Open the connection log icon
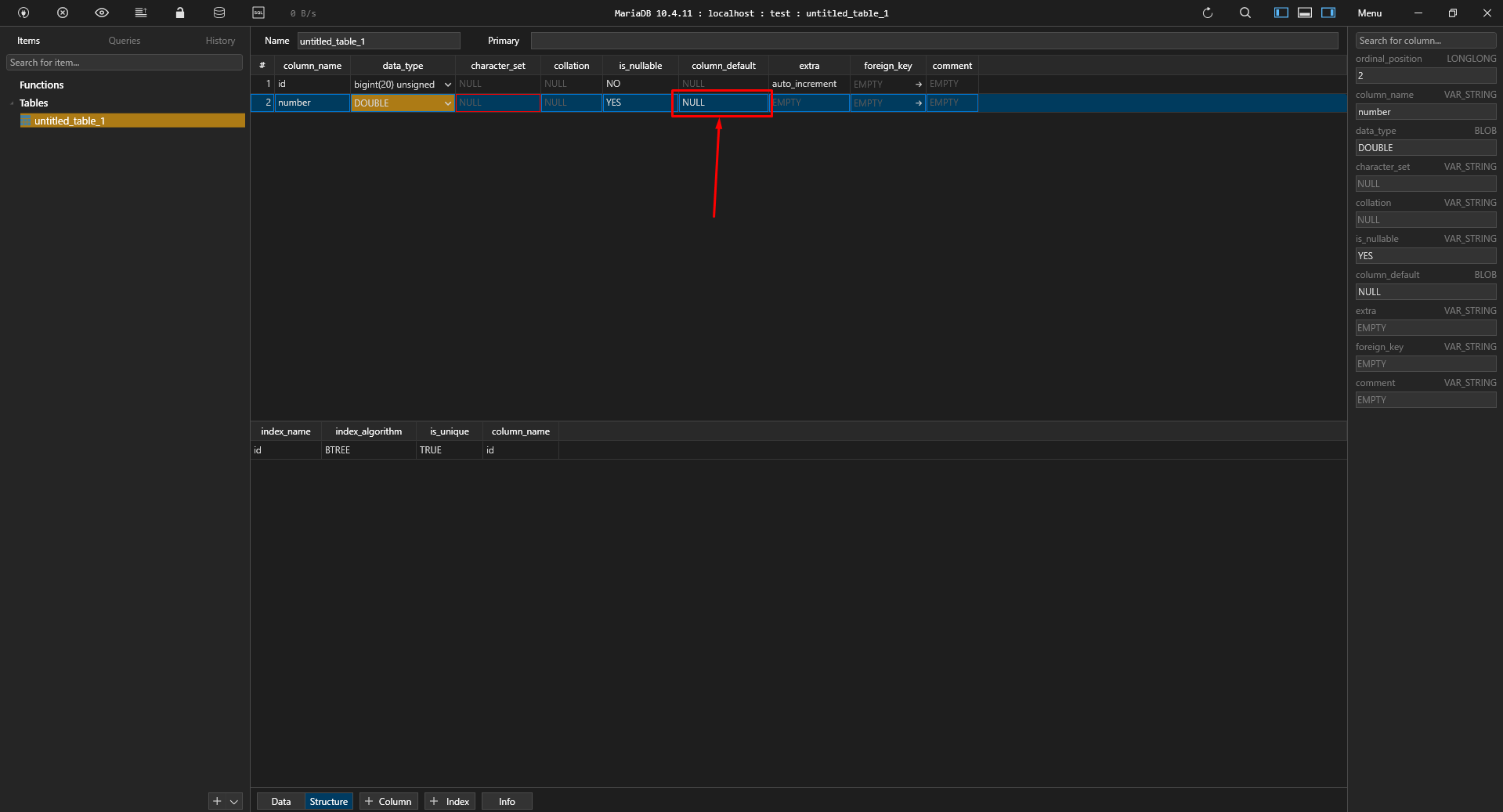This screenshot has width=1503, height=812. point(141,13)
